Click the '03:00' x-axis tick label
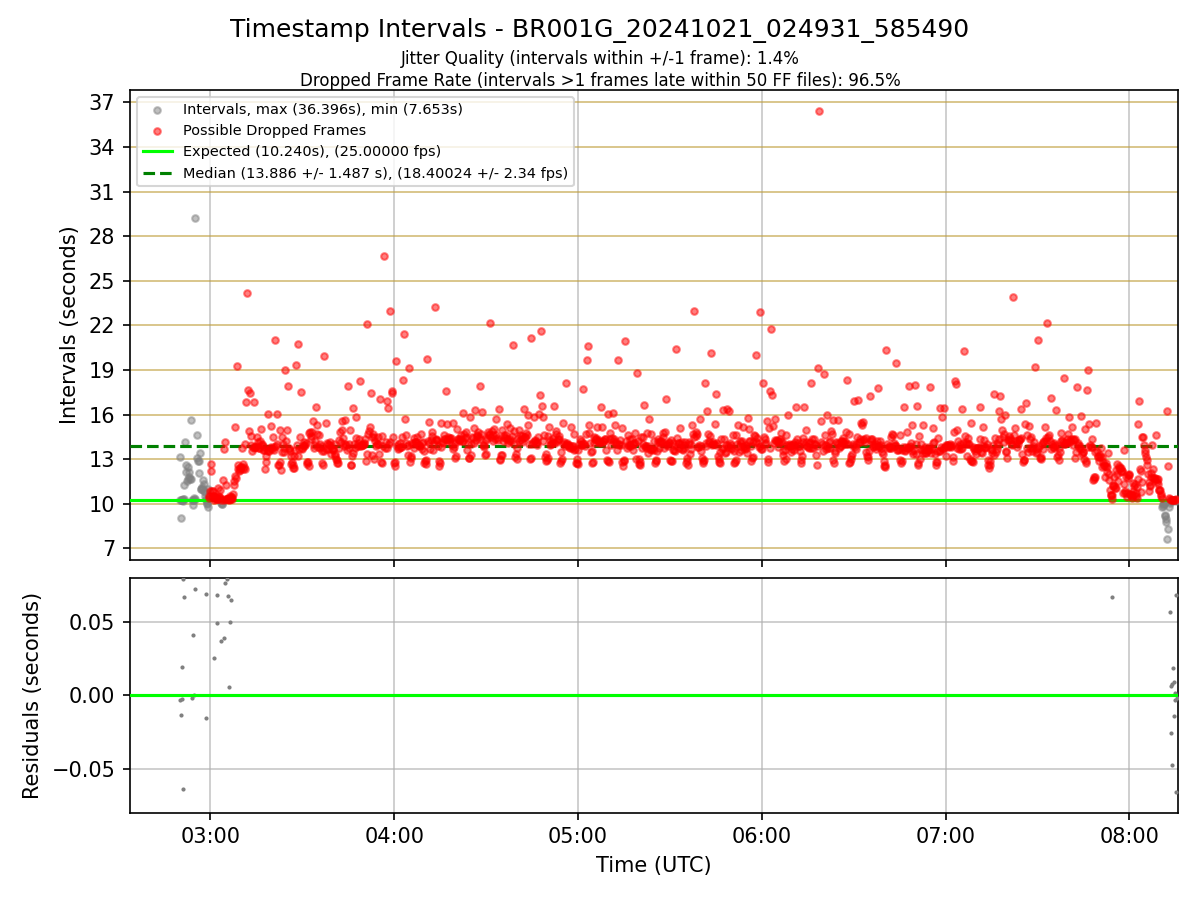Viewport: 1200px width, 900px height. pos(209,834)
